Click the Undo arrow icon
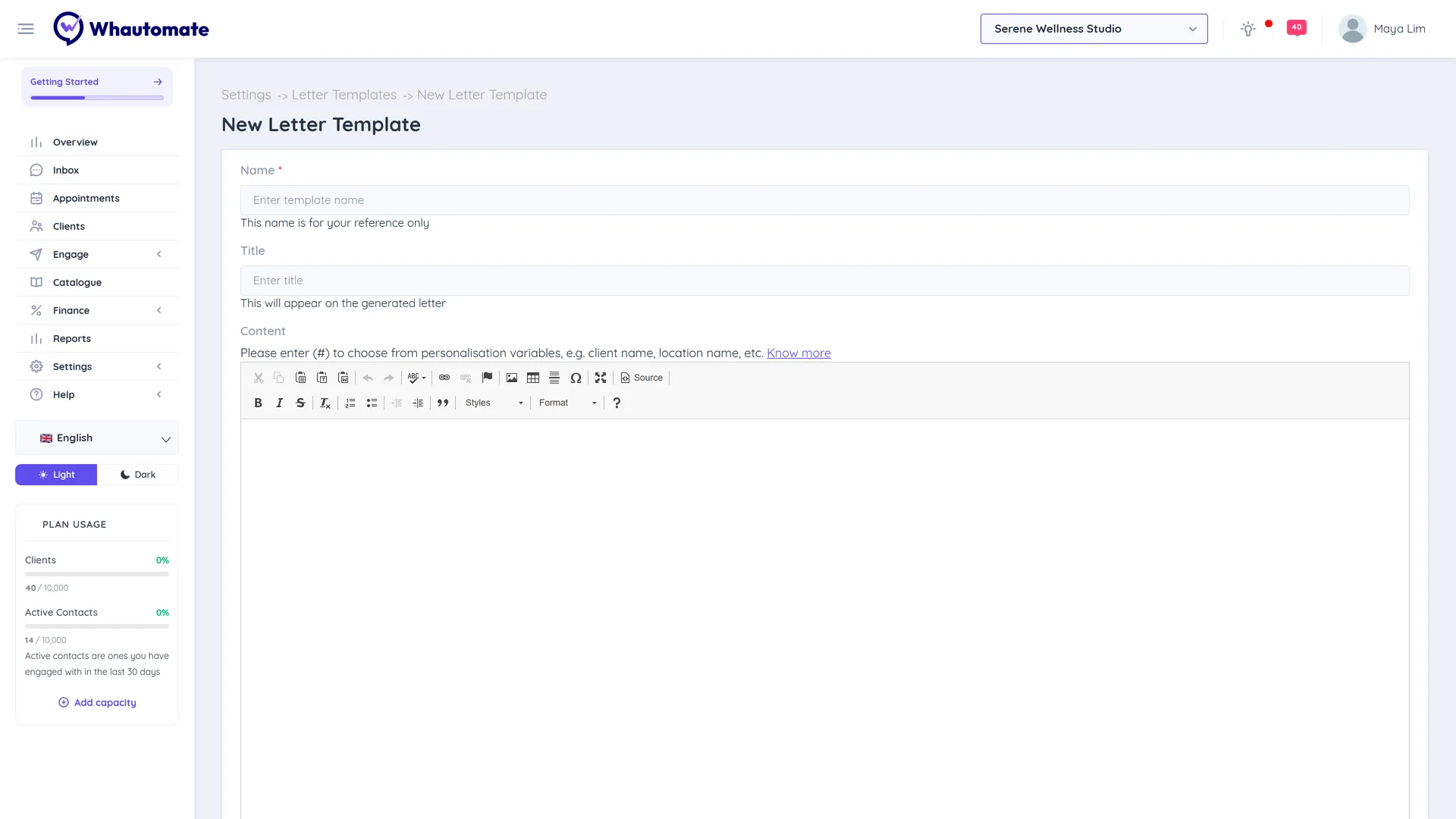 click(368, 378)
